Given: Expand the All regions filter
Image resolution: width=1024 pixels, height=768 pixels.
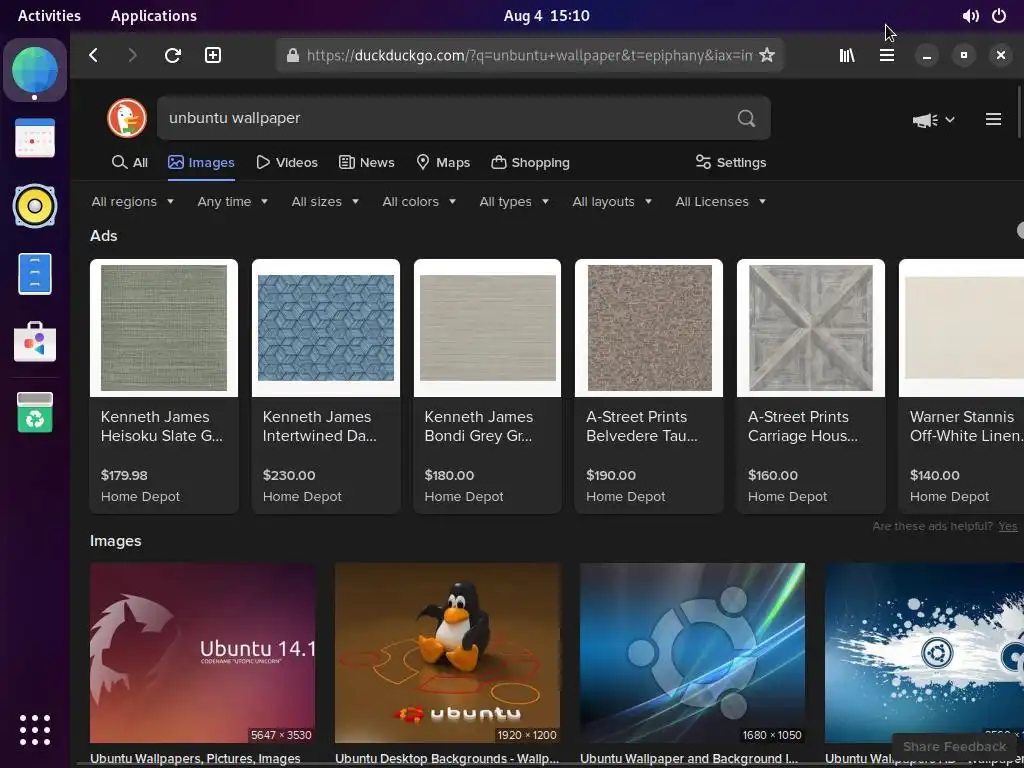Looking at the screenshot, I should pyautogui.click(x=133, y=202).
